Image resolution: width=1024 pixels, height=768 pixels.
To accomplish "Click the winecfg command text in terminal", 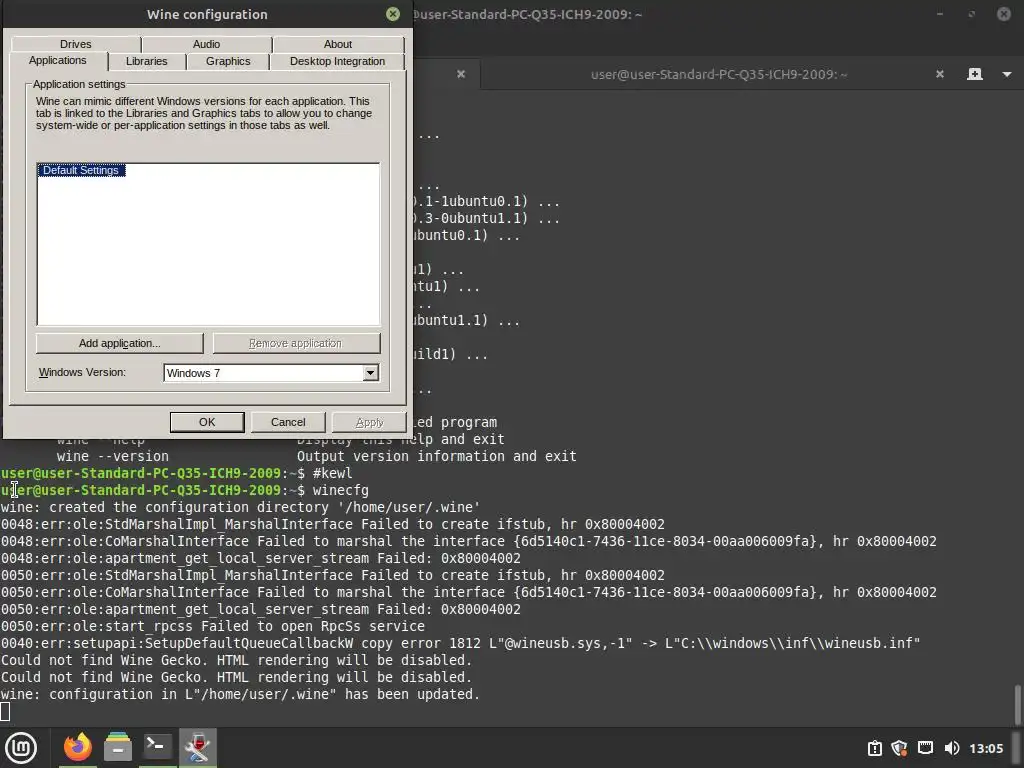I will coord(340,490).
